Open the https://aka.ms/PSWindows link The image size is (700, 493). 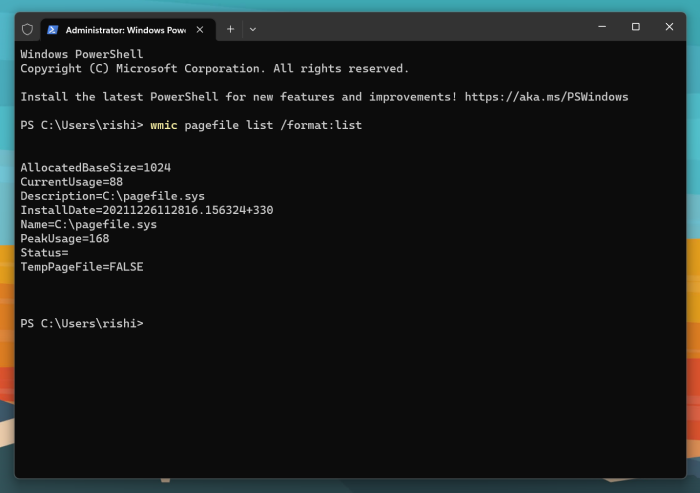point(546,97)
